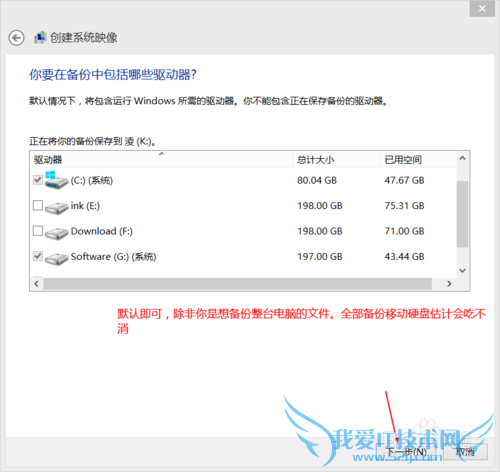Click the drive list scroll down arrow
The width and height of the screenshot is (500, 472).
click(x=462, y=270)
